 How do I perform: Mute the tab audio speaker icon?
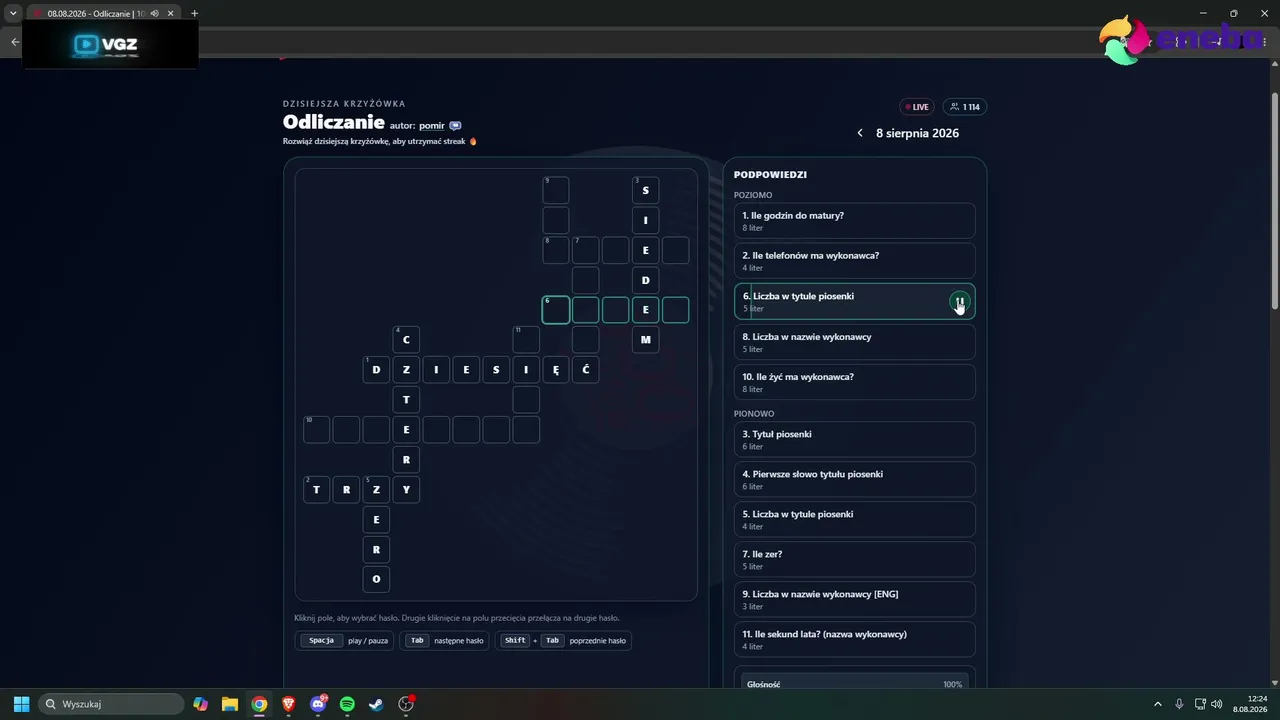155,13
